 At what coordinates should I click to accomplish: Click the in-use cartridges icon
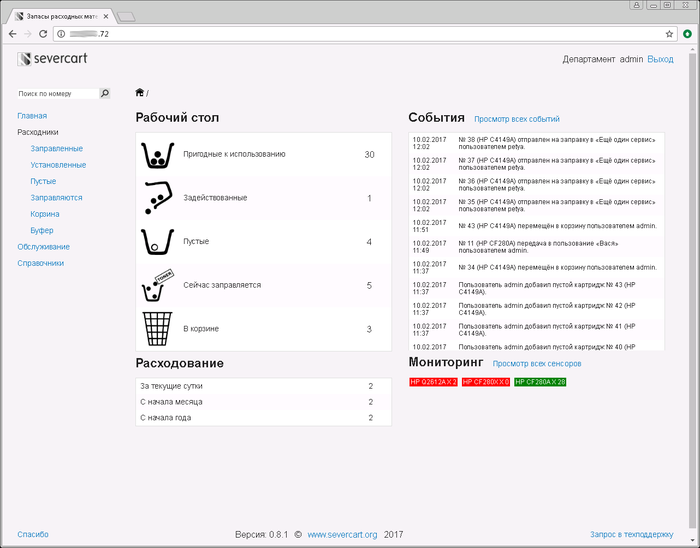155,197
